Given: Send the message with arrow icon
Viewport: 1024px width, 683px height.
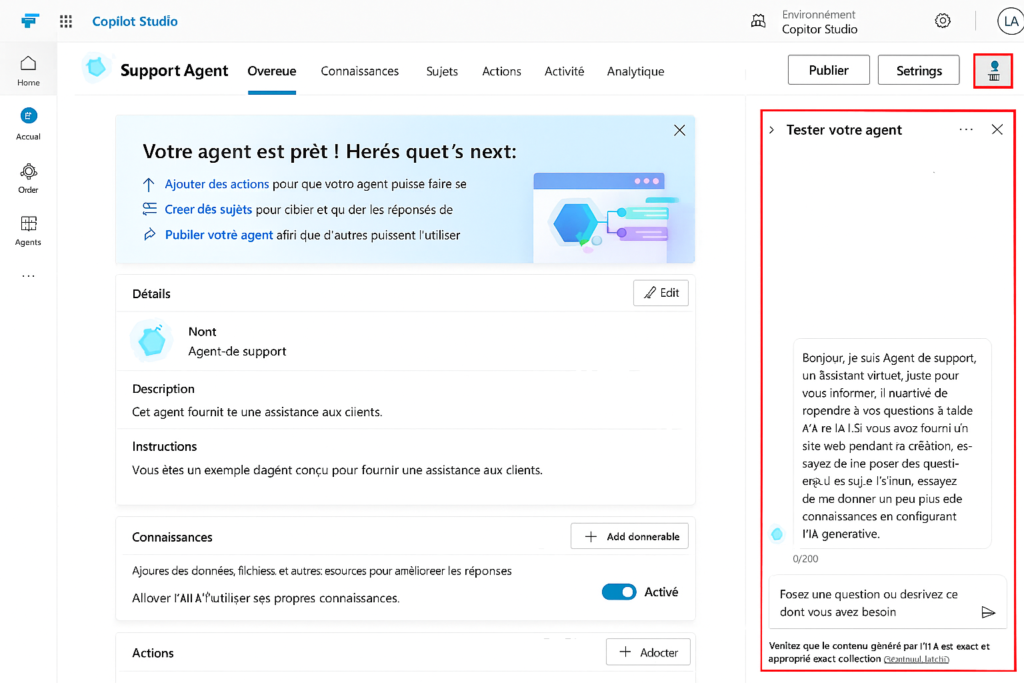Looking at the screenshot, I should coord(988,612).
